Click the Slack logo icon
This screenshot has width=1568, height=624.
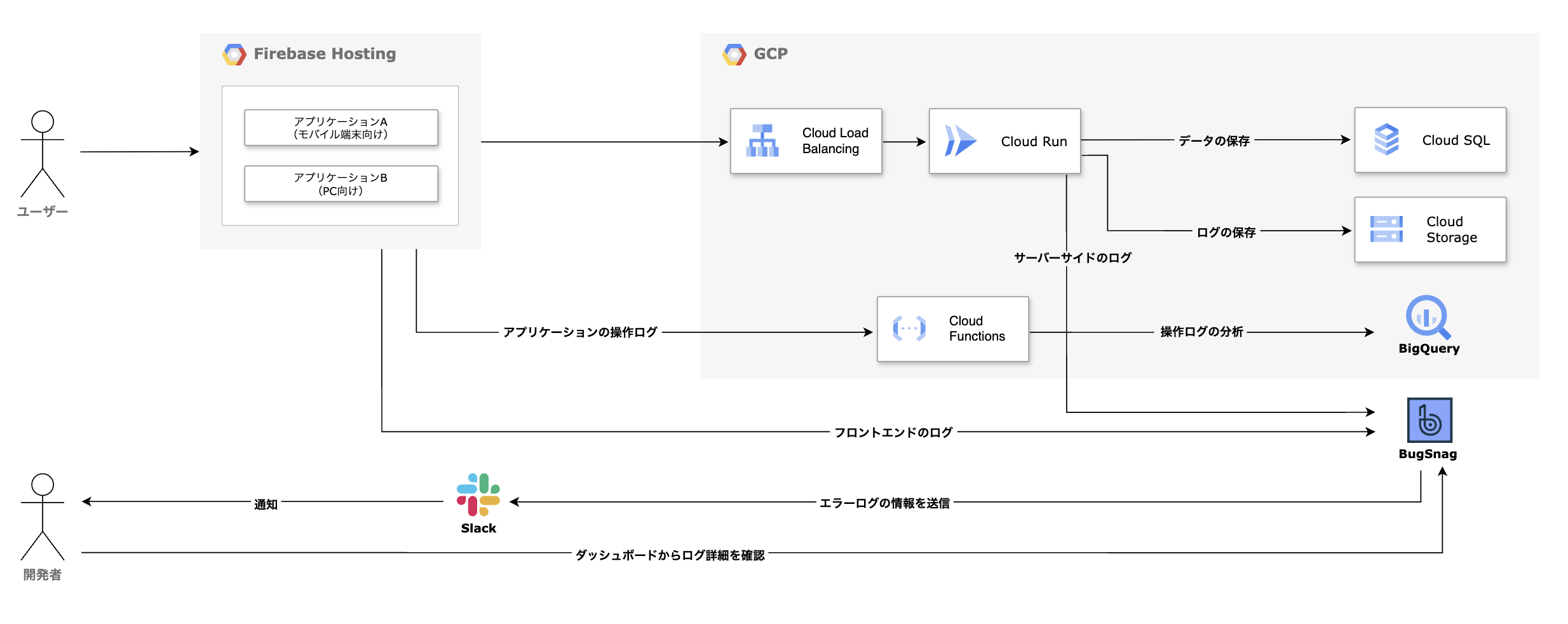[478, 494]
